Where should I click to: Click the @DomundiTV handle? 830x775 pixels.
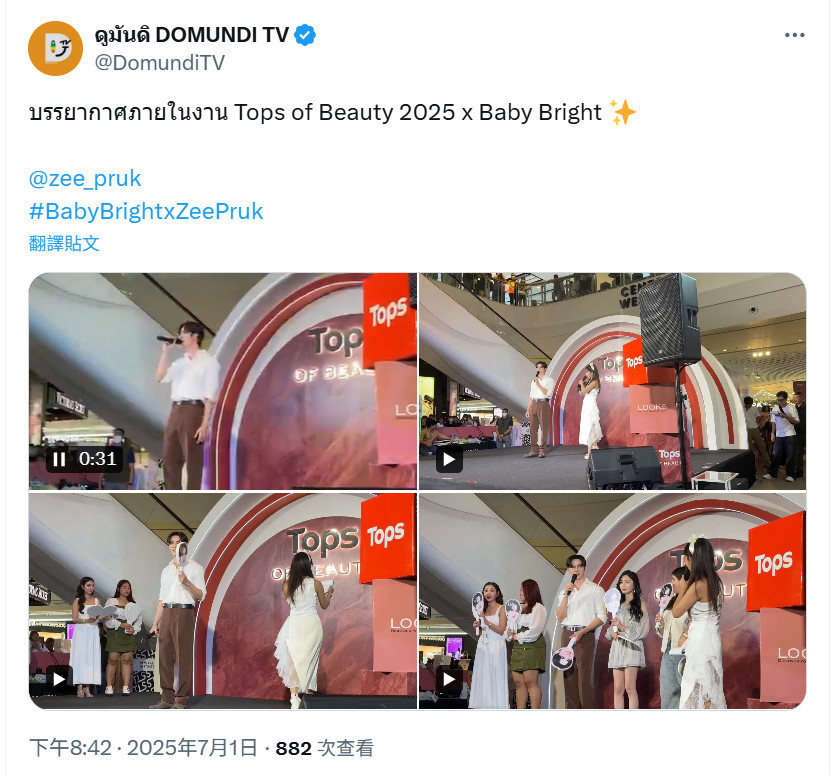[159, 63]
